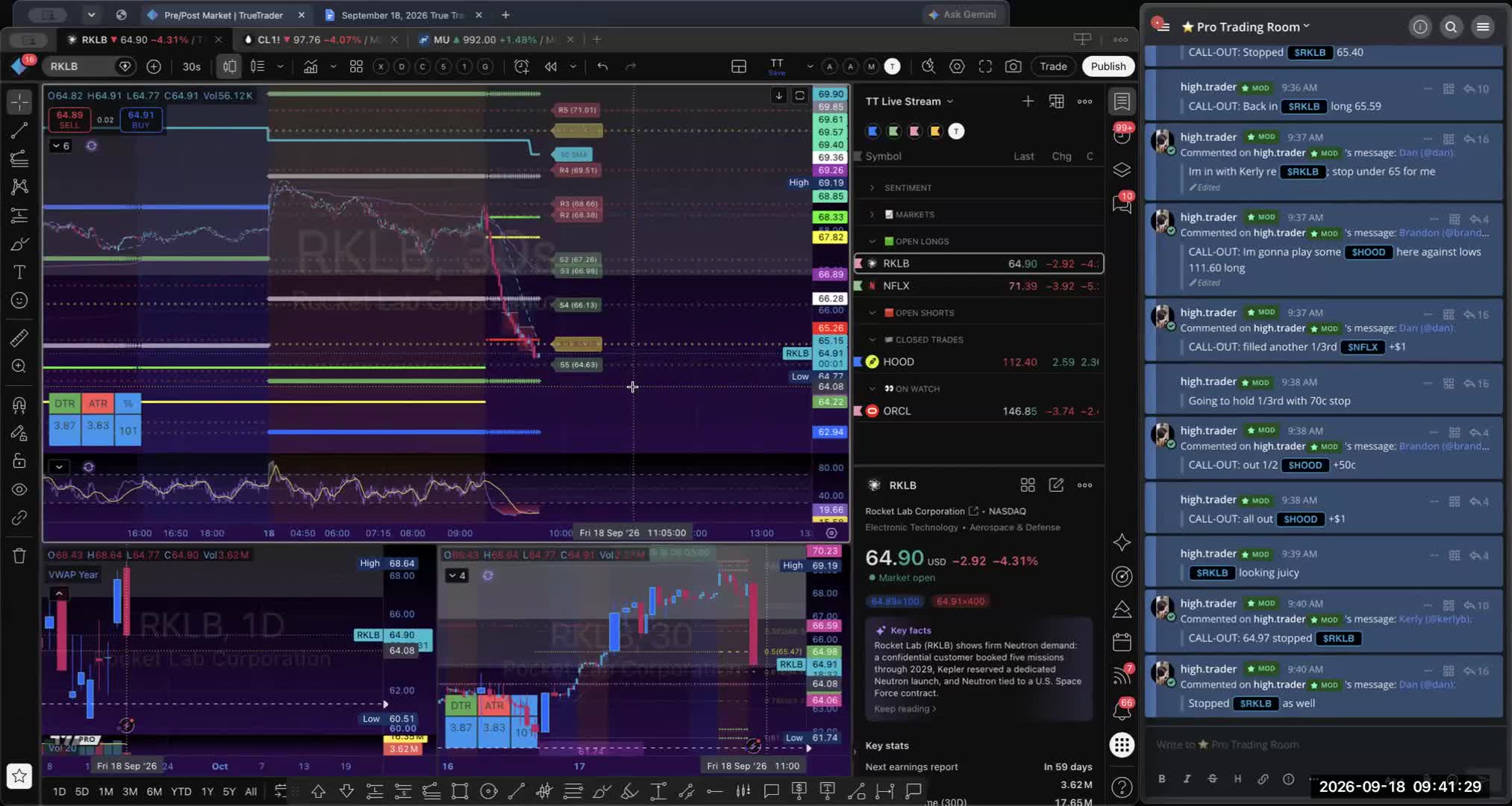Toggle the G quick button in top toolbar
Screen dimensions: 1512x806
(x=485, y=66)
